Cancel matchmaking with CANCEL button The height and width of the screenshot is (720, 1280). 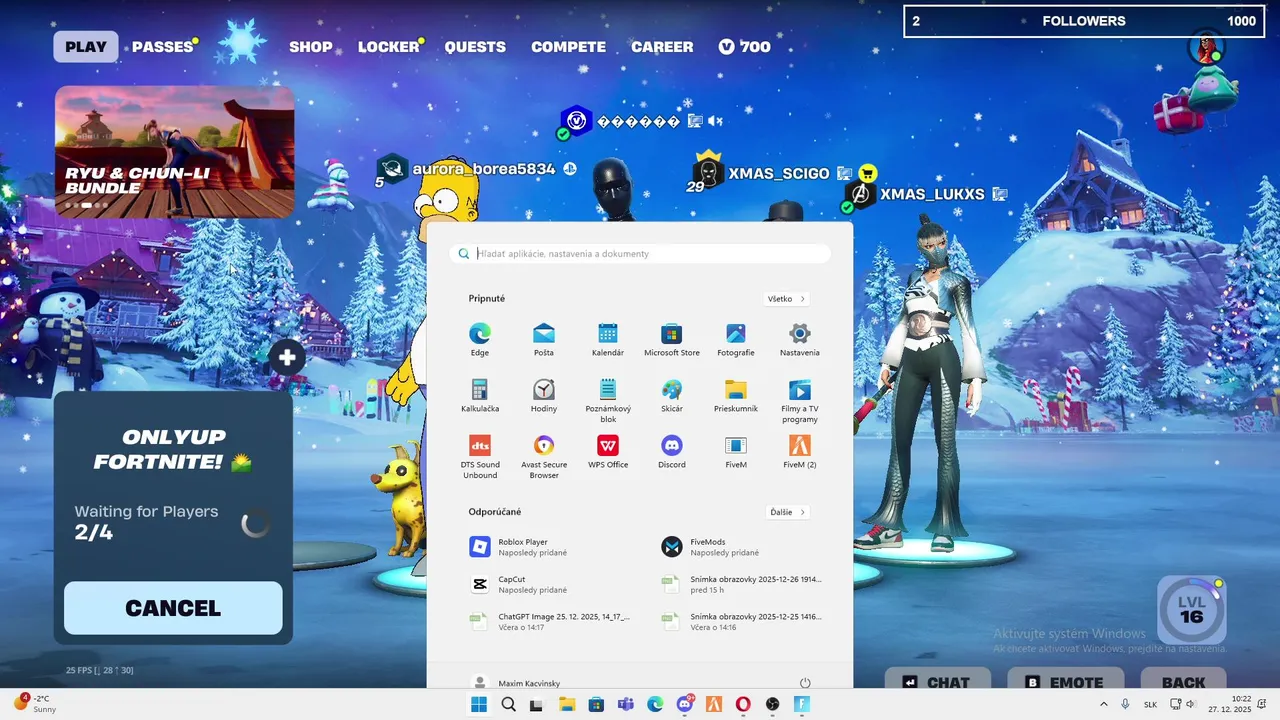point(173,608)
